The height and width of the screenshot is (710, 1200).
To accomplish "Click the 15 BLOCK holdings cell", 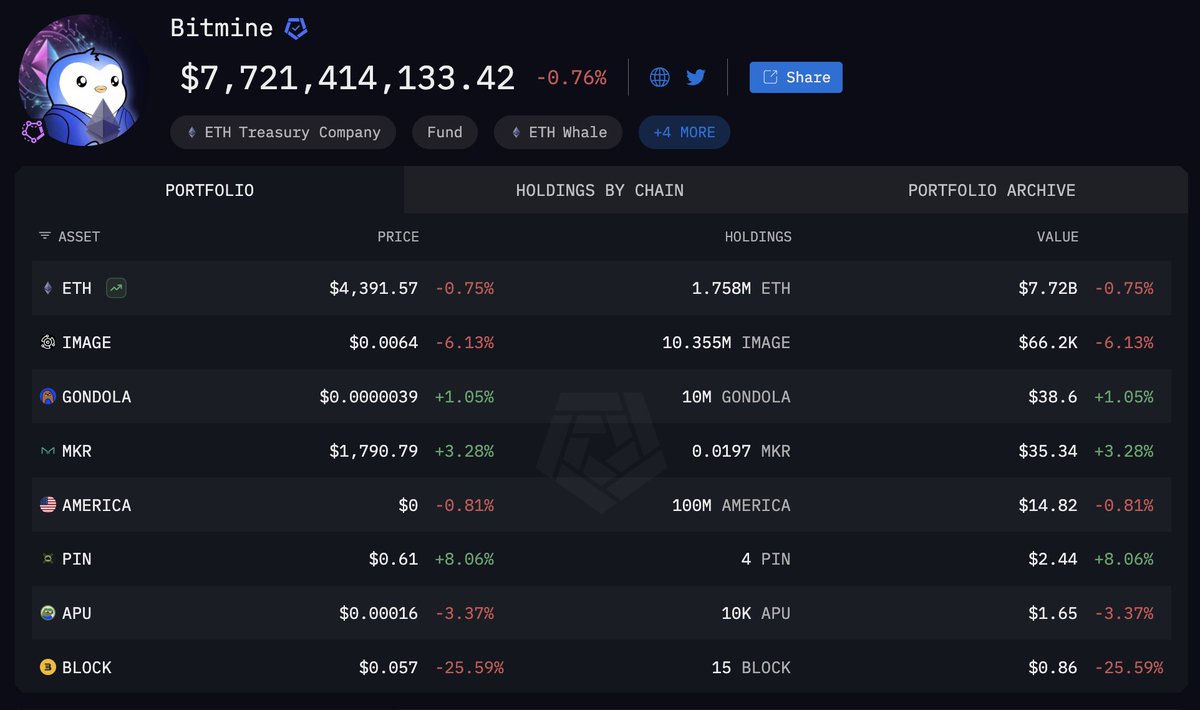I will tap(751, 667).
